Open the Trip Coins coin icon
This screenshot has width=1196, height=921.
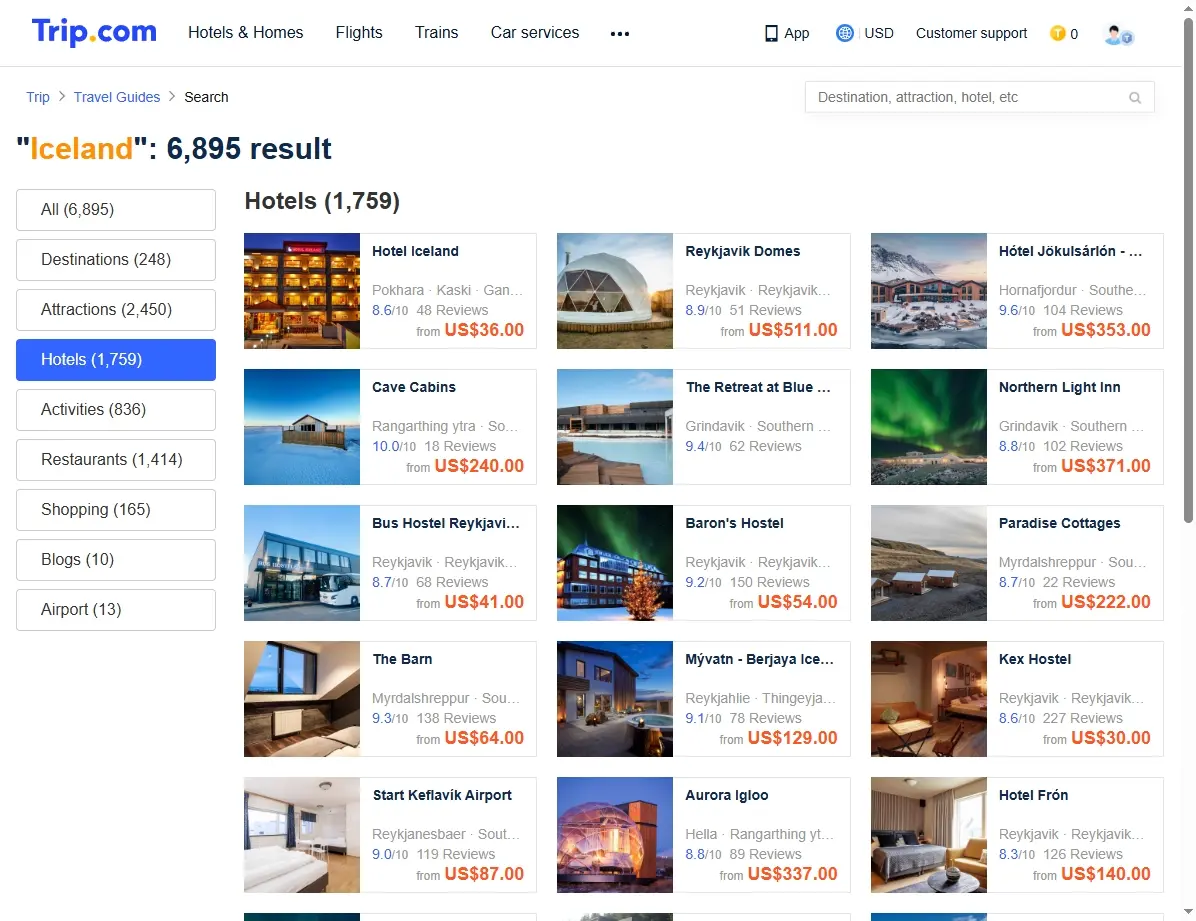(1057, 33)
